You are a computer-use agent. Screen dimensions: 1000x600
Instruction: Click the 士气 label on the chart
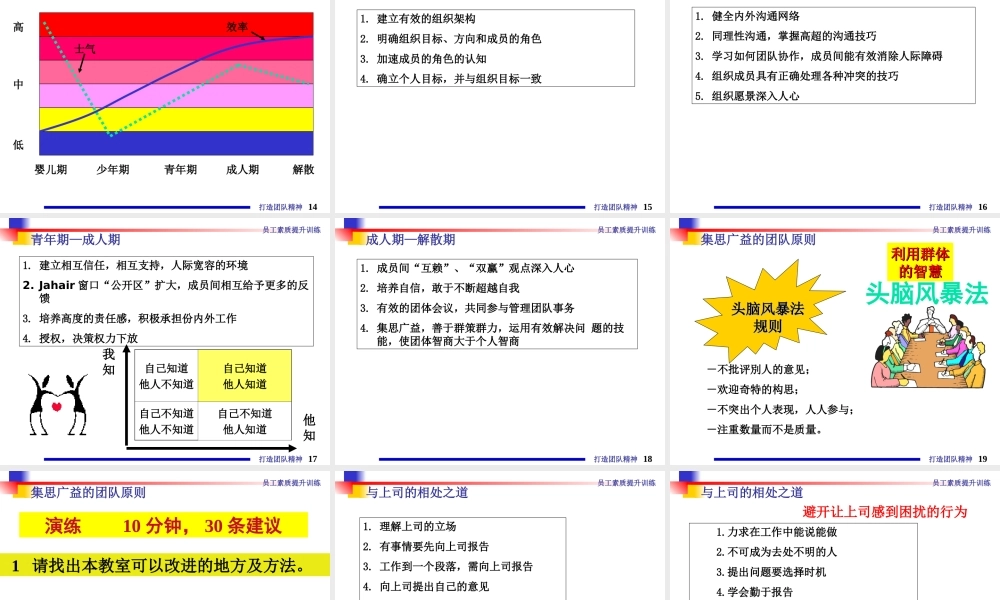(85, 48)
